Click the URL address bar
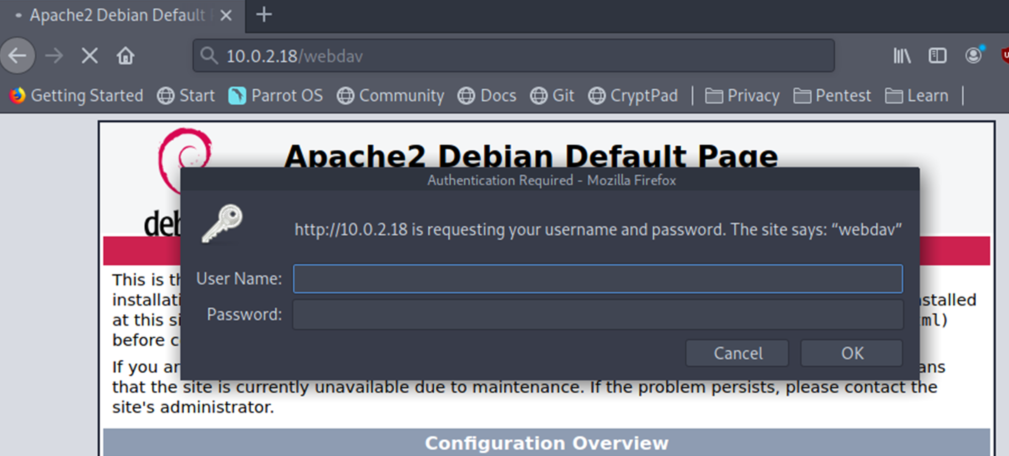 point(514,56)
